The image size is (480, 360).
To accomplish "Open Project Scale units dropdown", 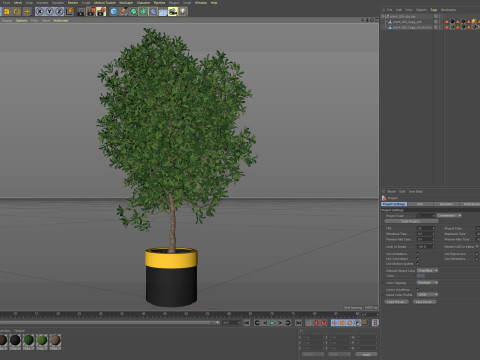I will click(449, 216).
